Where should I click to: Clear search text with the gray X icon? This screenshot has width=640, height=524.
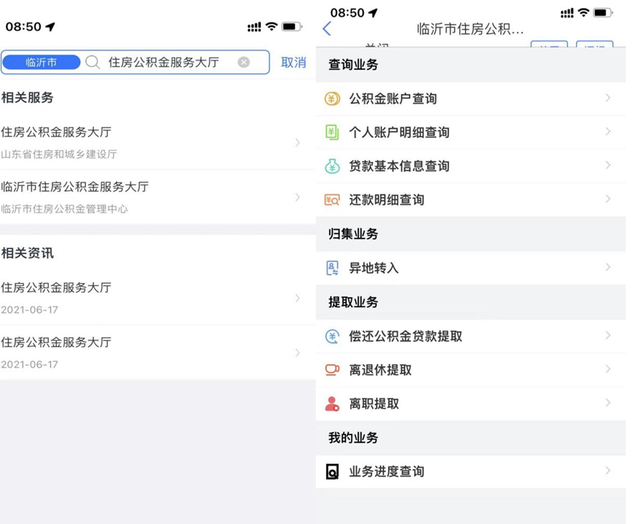pyautogui.click(x=244, y=62)
